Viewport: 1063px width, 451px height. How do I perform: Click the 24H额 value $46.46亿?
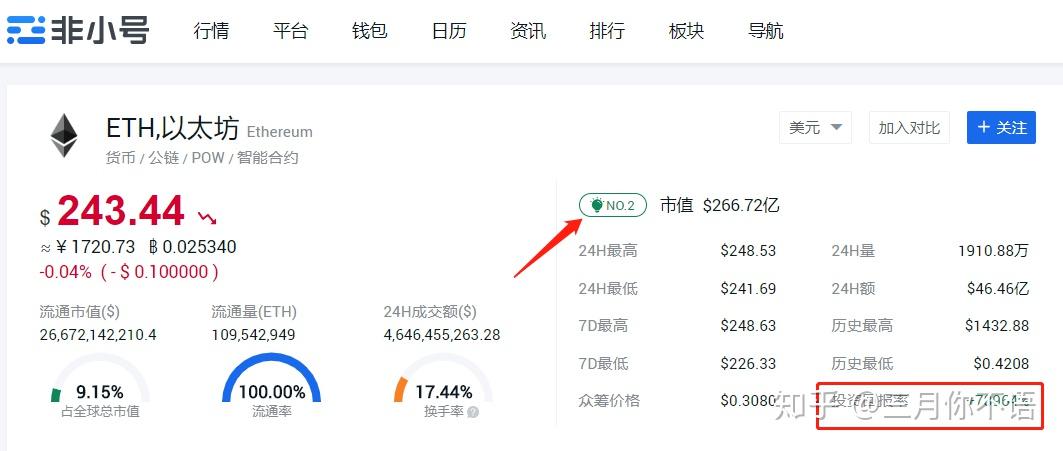point(998,289)
